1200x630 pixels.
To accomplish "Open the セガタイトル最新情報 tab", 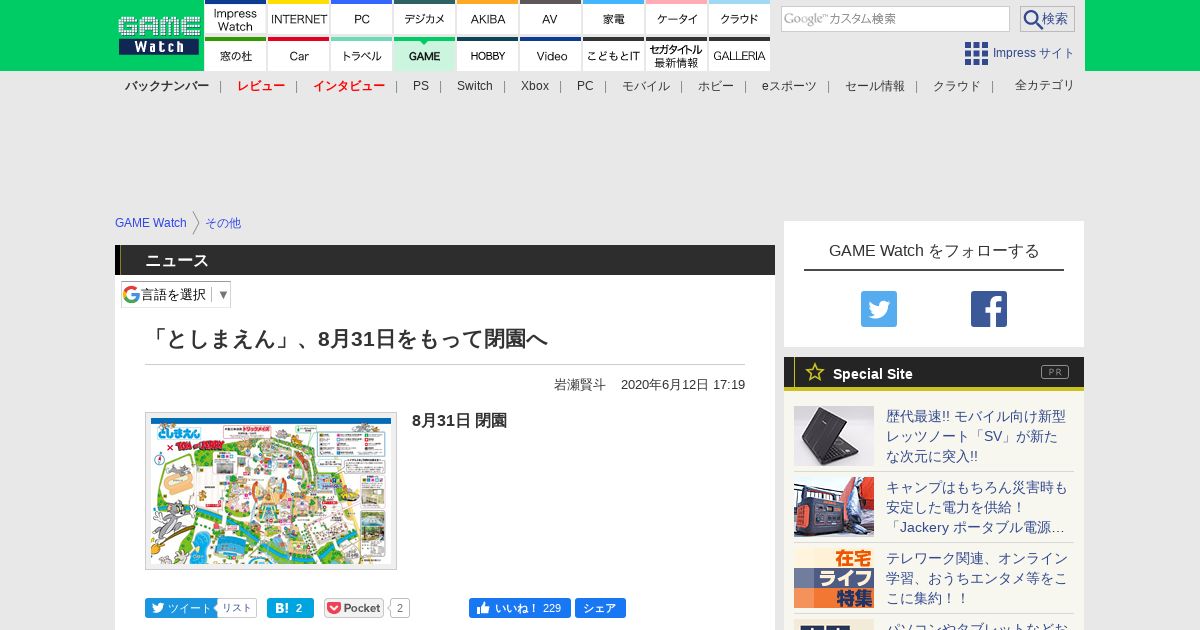I will (677, 54).
